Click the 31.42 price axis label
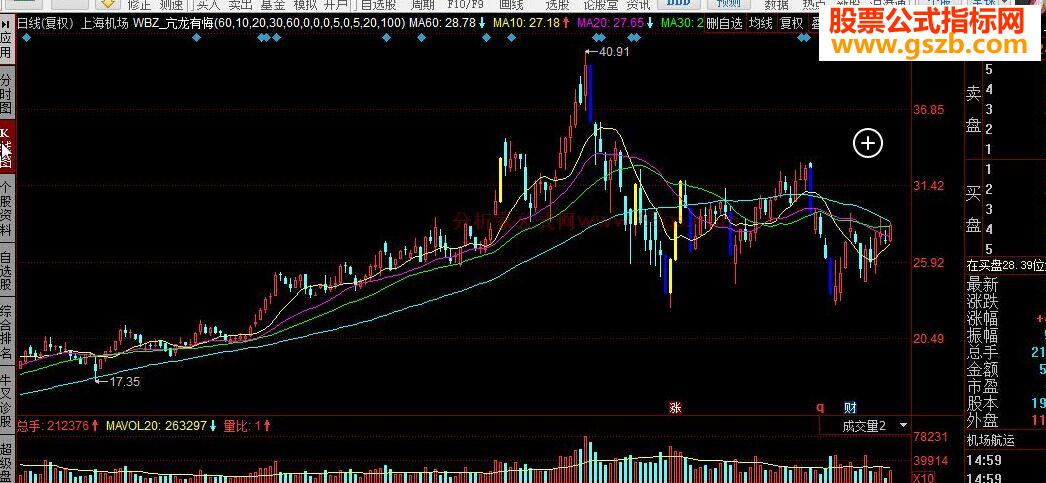This screenshot has width=1046, height=483. [x=929, y=185]
